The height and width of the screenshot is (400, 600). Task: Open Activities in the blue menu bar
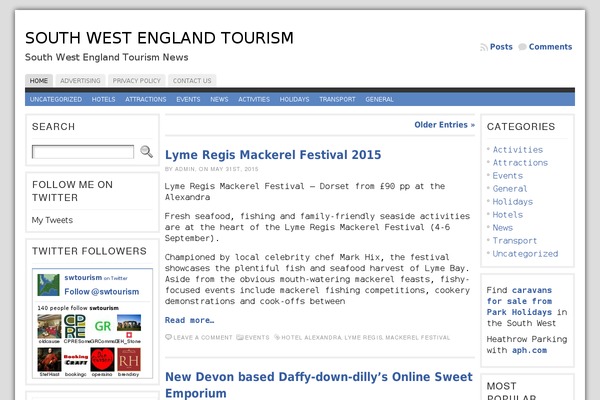[x=254, y=100]
